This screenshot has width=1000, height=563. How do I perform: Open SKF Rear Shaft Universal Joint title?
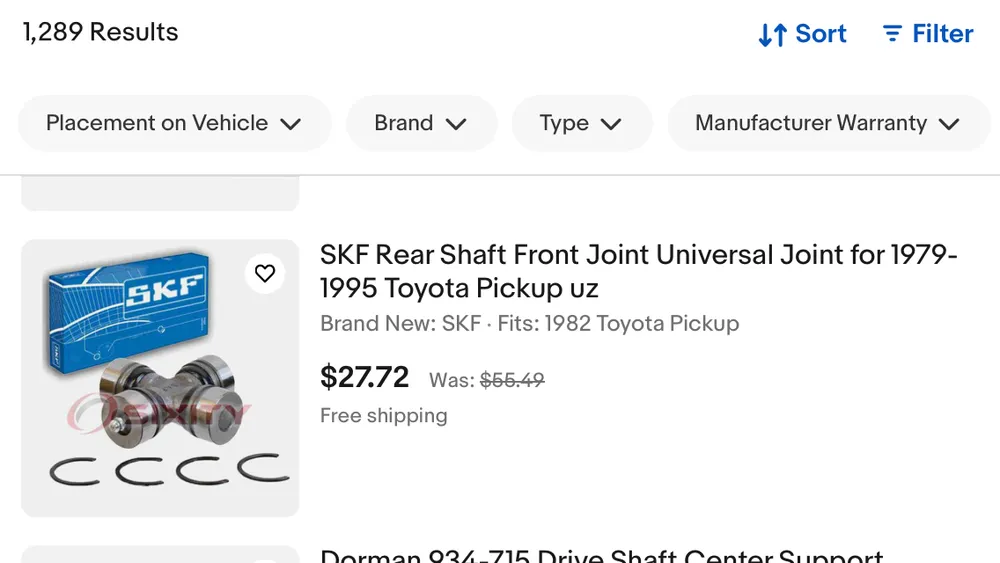pos(638,271)
